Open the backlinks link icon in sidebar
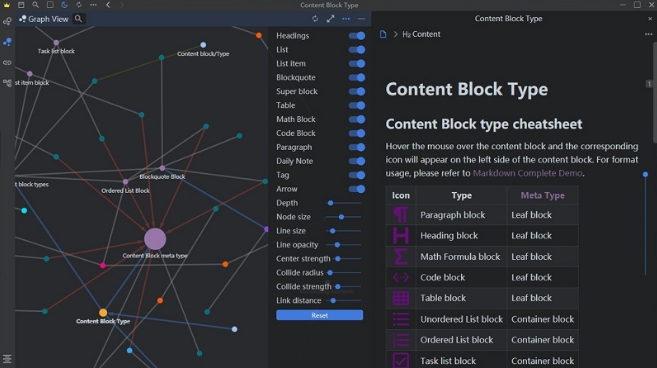 (7, 62)
